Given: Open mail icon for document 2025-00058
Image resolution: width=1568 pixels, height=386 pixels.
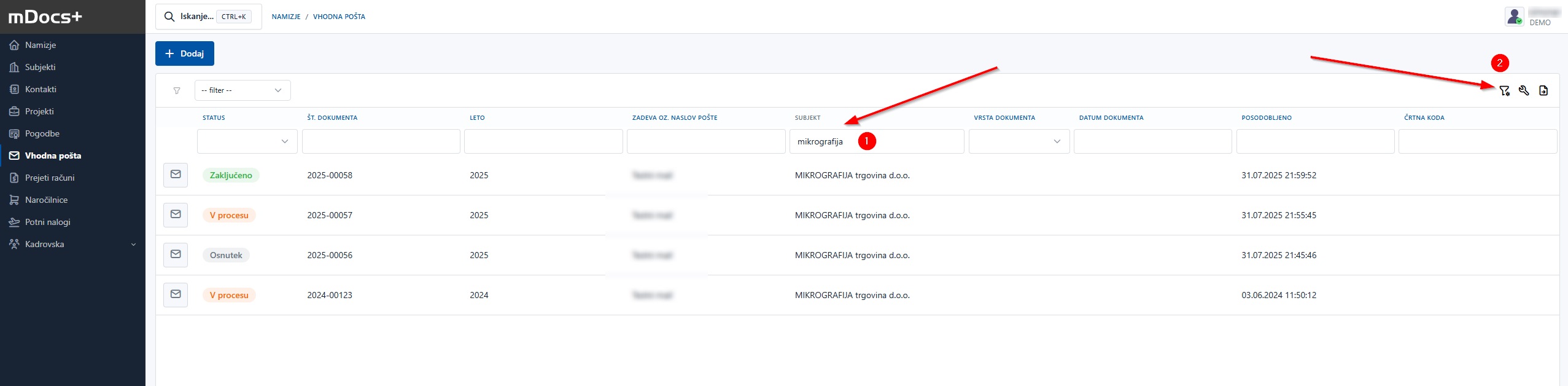Looking at the screenshot, I should [x=176, y=175].
